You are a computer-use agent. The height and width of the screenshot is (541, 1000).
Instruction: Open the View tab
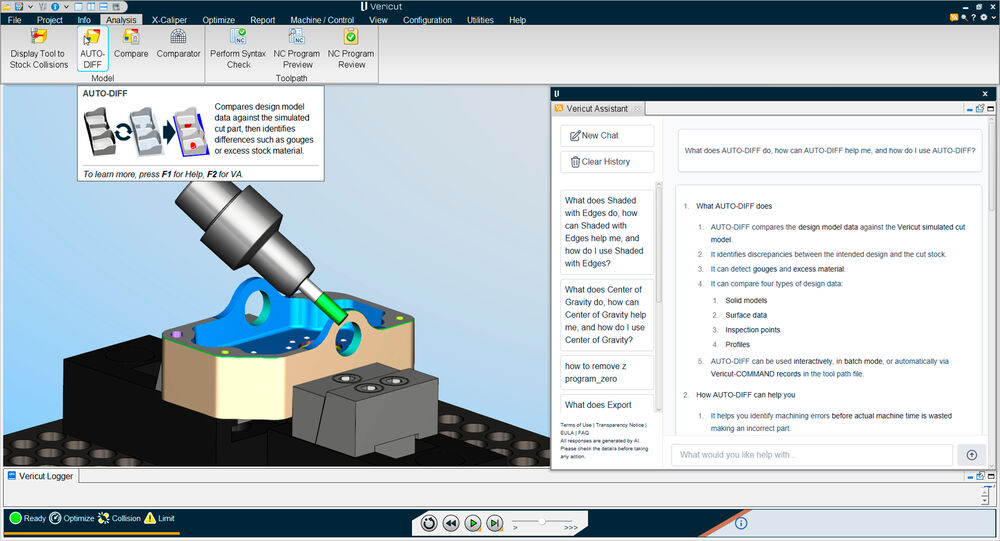378,20
